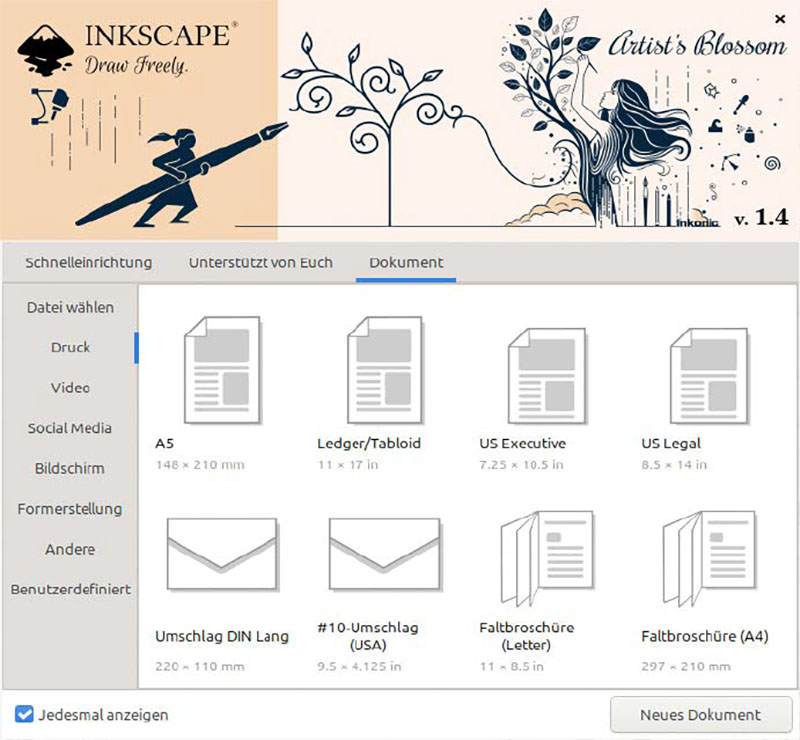Switch to the Schnelleinrichtung tab
800x740 pixels.
pos(89,262)
